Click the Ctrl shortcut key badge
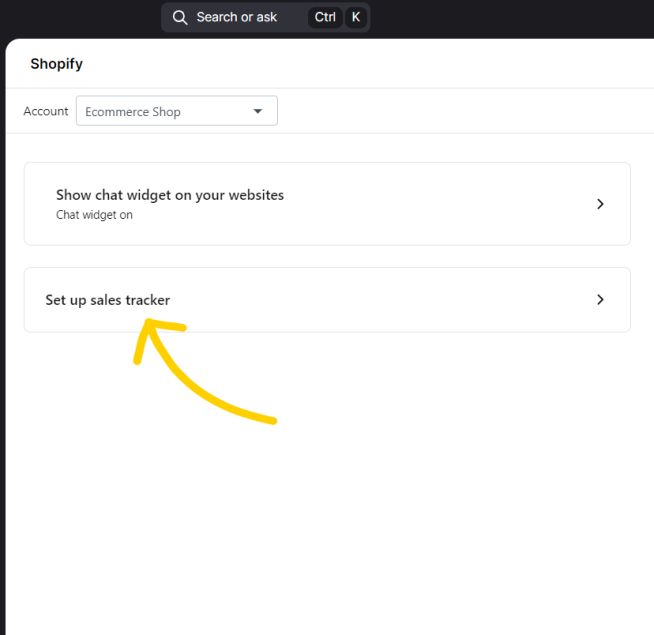 click(x=325, y=18)
